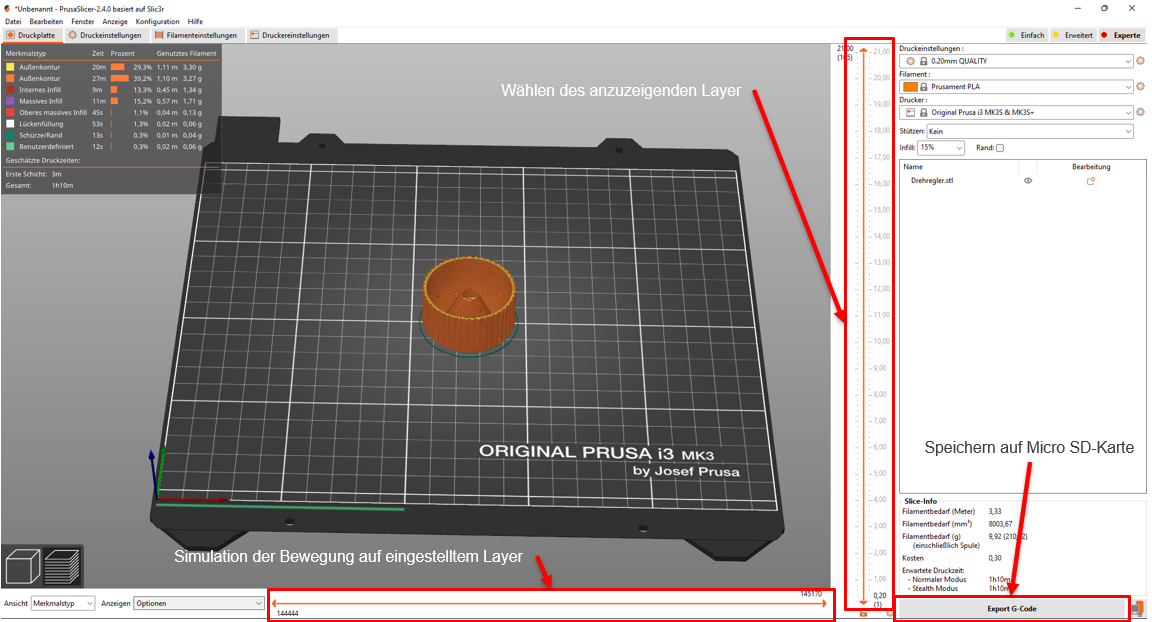
Task: Open printer settings gear next to Original Prusa
Action: [1139, 113]
